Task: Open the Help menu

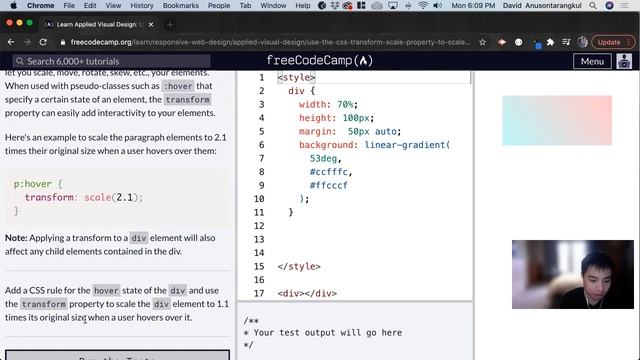Action: 302,5
